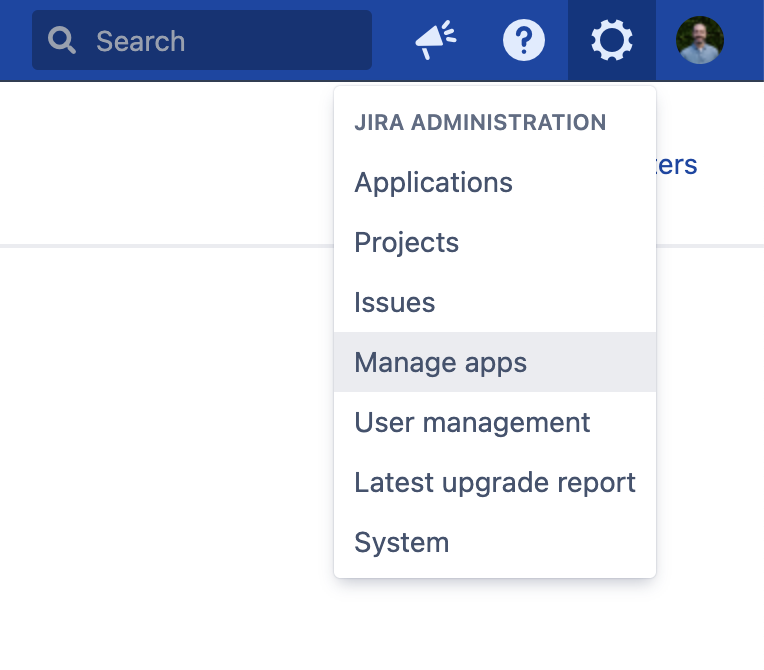Open the user profile avatar
Screen dimensions: 764x670
(x=700, y=40)
